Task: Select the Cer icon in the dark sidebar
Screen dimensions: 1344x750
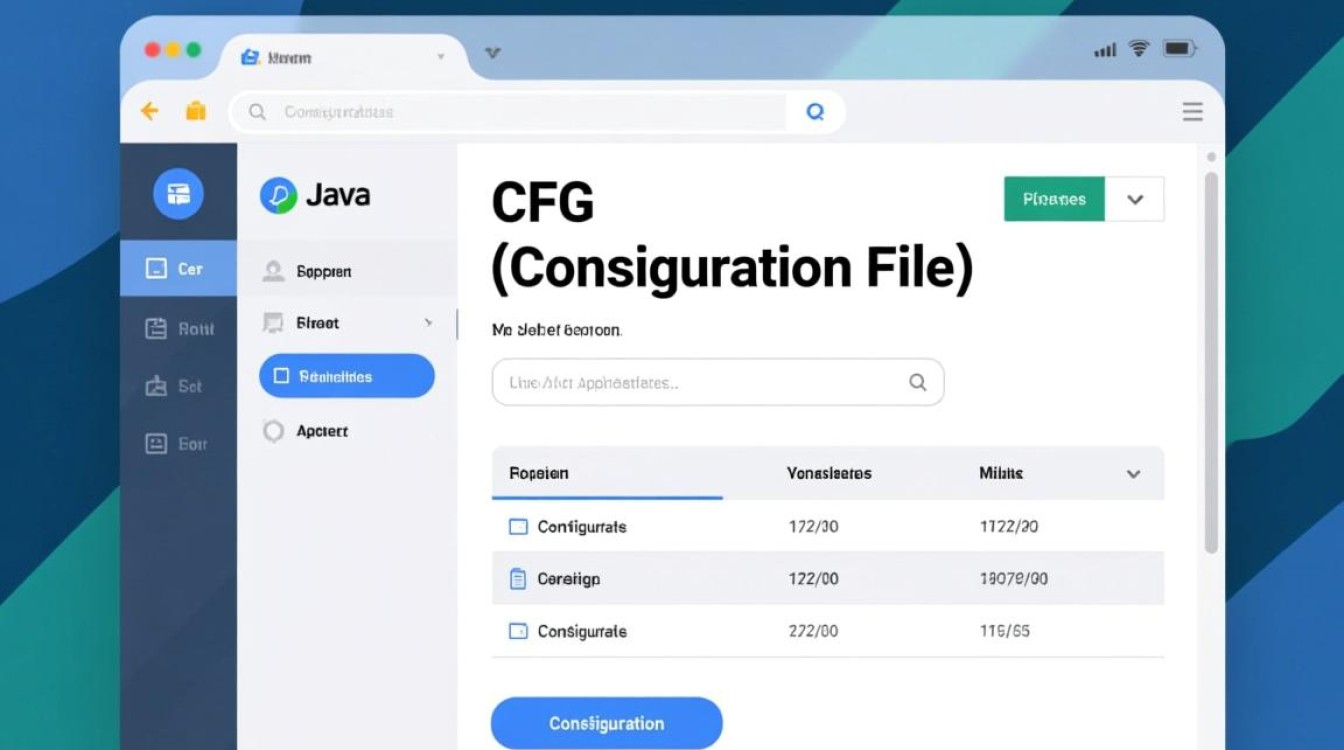Action: click(x=158, y=268)
